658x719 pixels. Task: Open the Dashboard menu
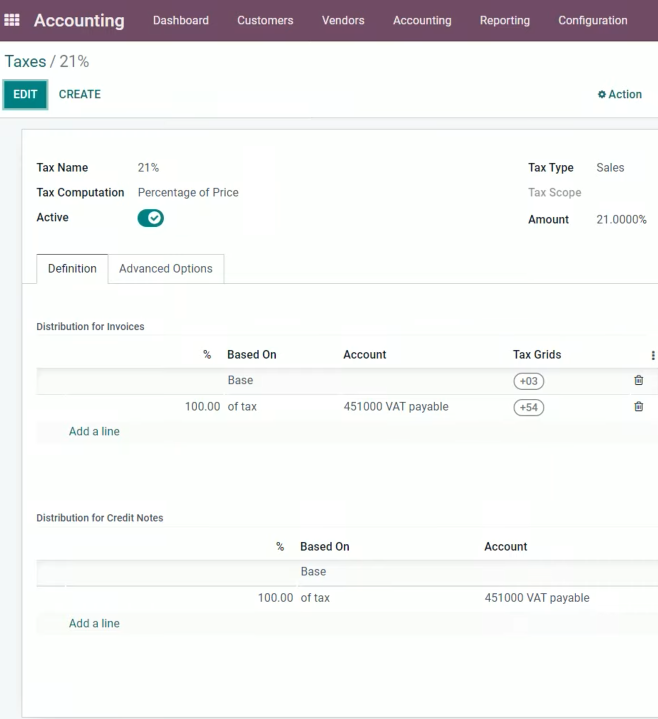[181, 20]
